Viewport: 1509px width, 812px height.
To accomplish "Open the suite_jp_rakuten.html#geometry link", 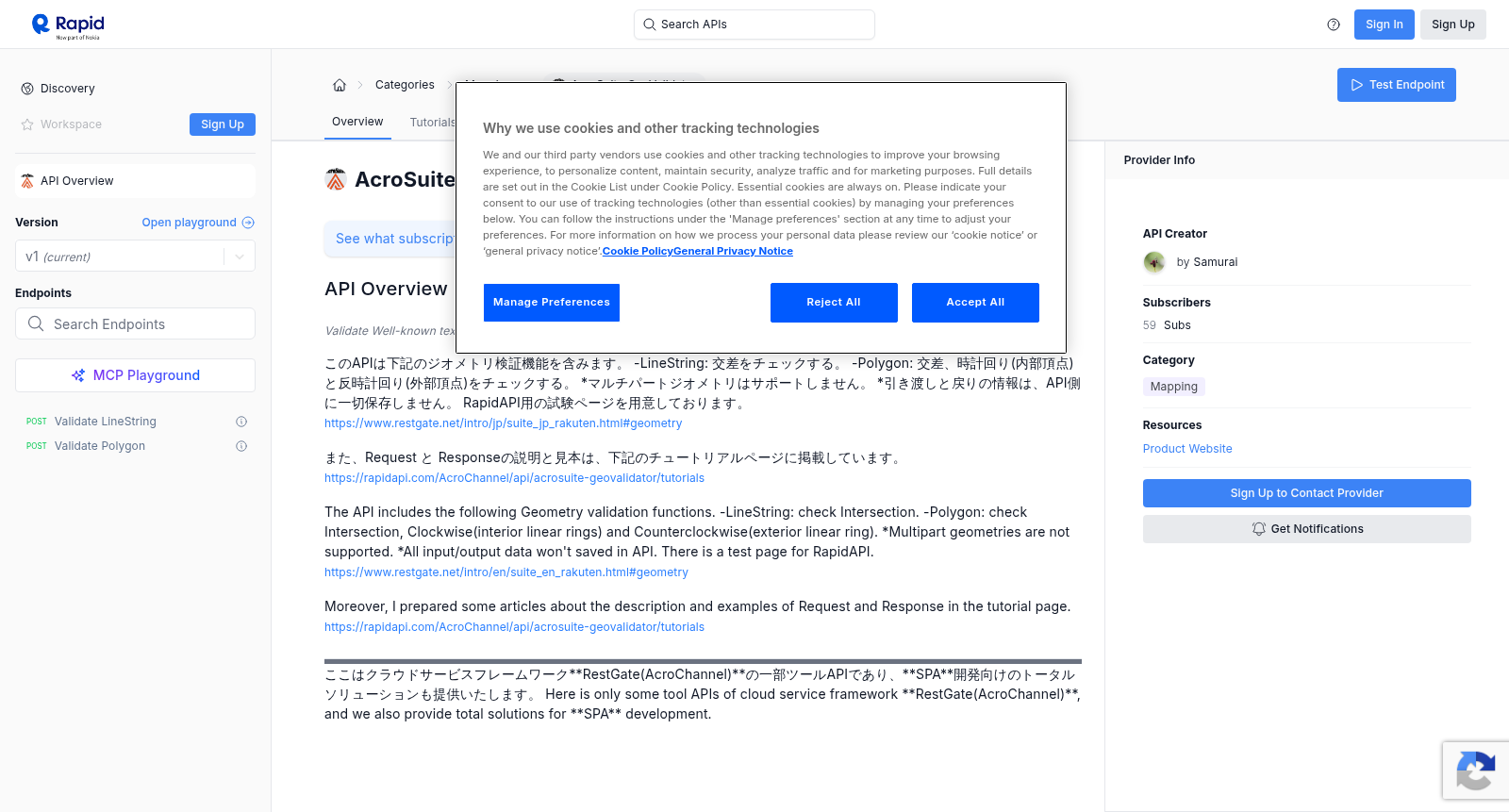I will click(x=503, y=423).
